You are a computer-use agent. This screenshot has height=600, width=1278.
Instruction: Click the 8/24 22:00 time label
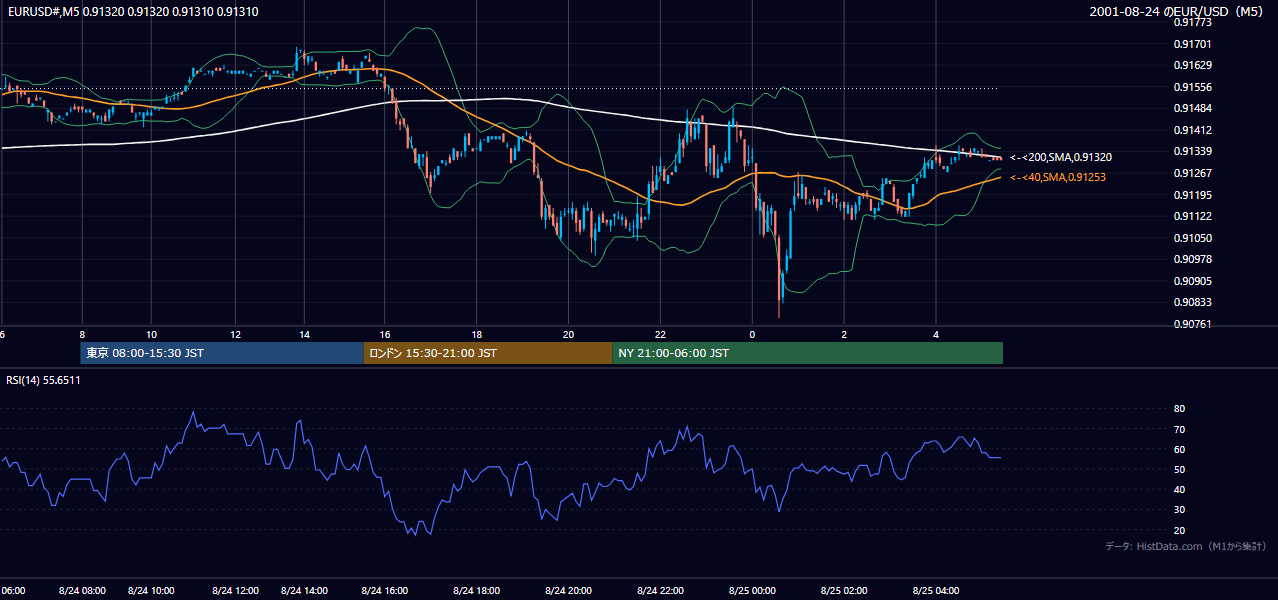tap(660, 591)
